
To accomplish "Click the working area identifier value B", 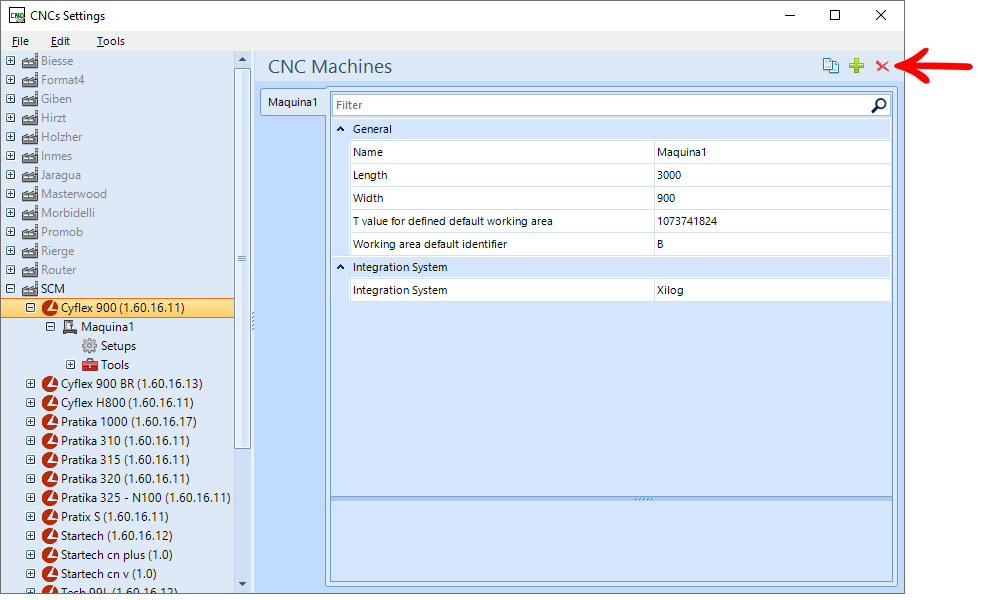I will (x=773, y=244).
